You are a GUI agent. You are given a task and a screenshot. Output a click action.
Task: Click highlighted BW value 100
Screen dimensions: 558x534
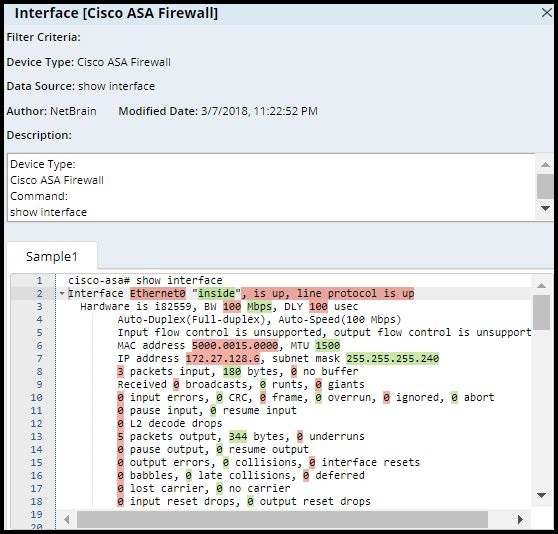pyautogui.click(x=232, y=306)
